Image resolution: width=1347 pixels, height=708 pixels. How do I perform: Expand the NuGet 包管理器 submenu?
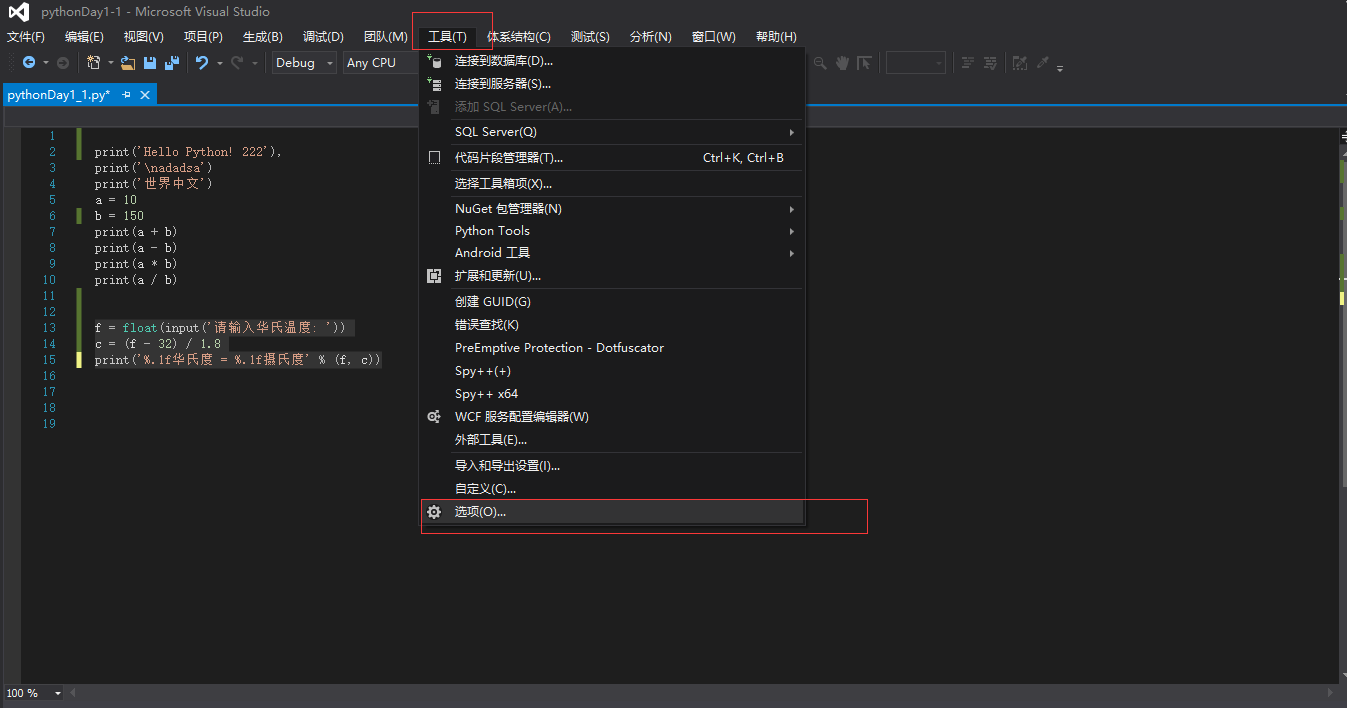pos(510,208)
